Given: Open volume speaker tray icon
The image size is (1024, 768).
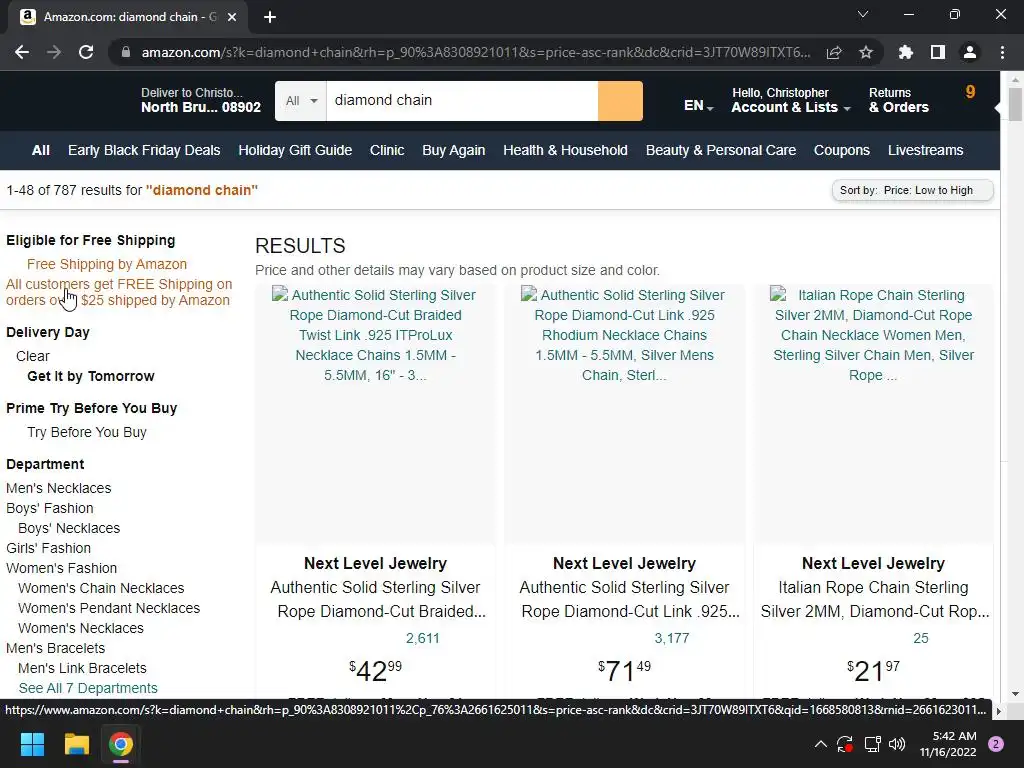Looking at the screenshot, I should click(897, 744).
